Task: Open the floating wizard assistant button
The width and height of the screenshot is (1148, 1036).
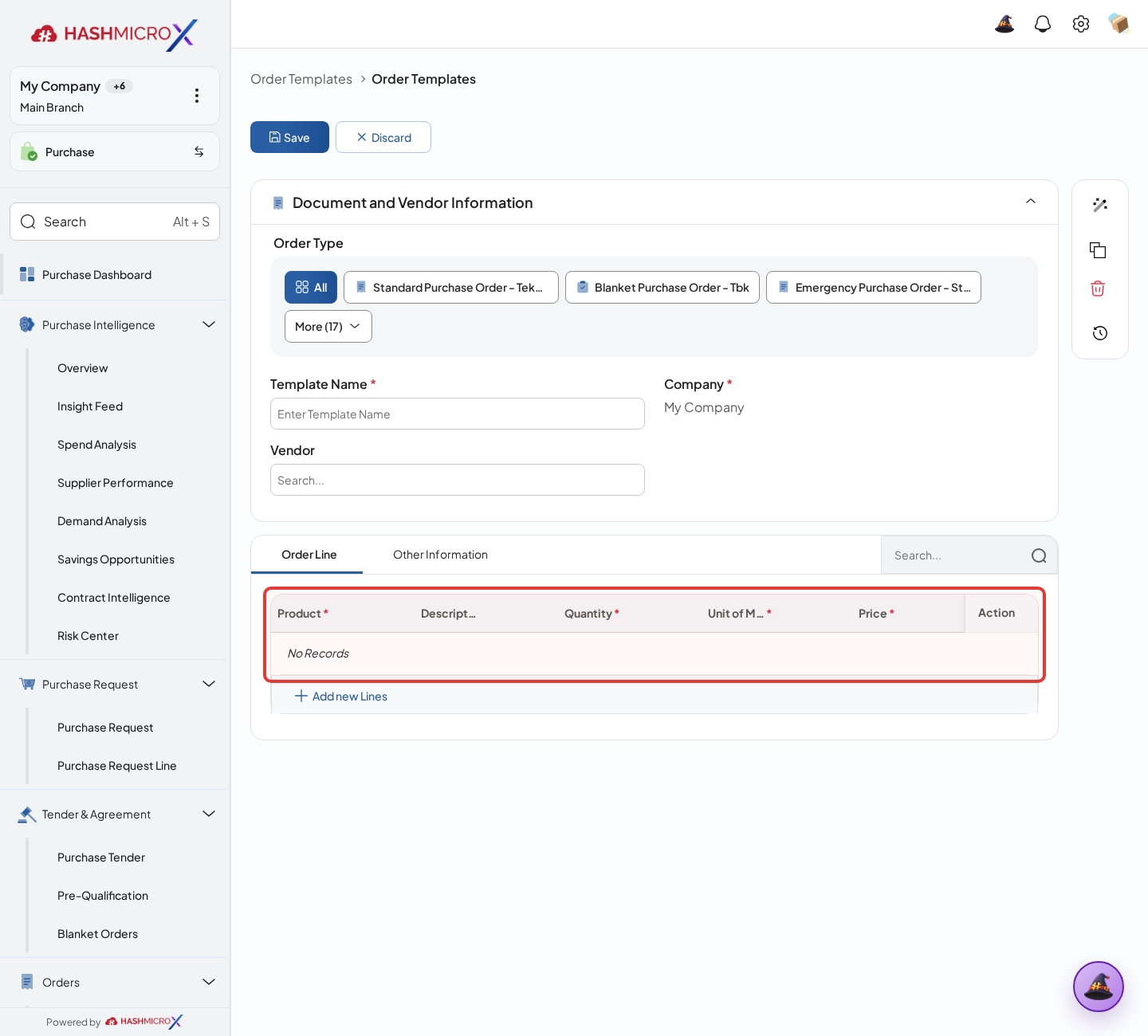Action: (x=1099, y=987)
